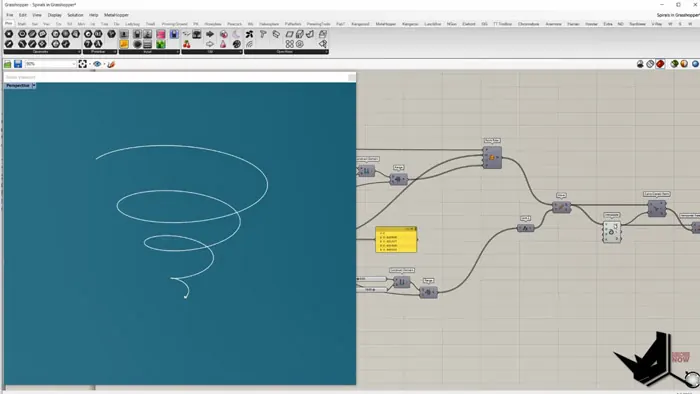
Task: Switch to the Ladybug component tab
Action: (133, 24)
